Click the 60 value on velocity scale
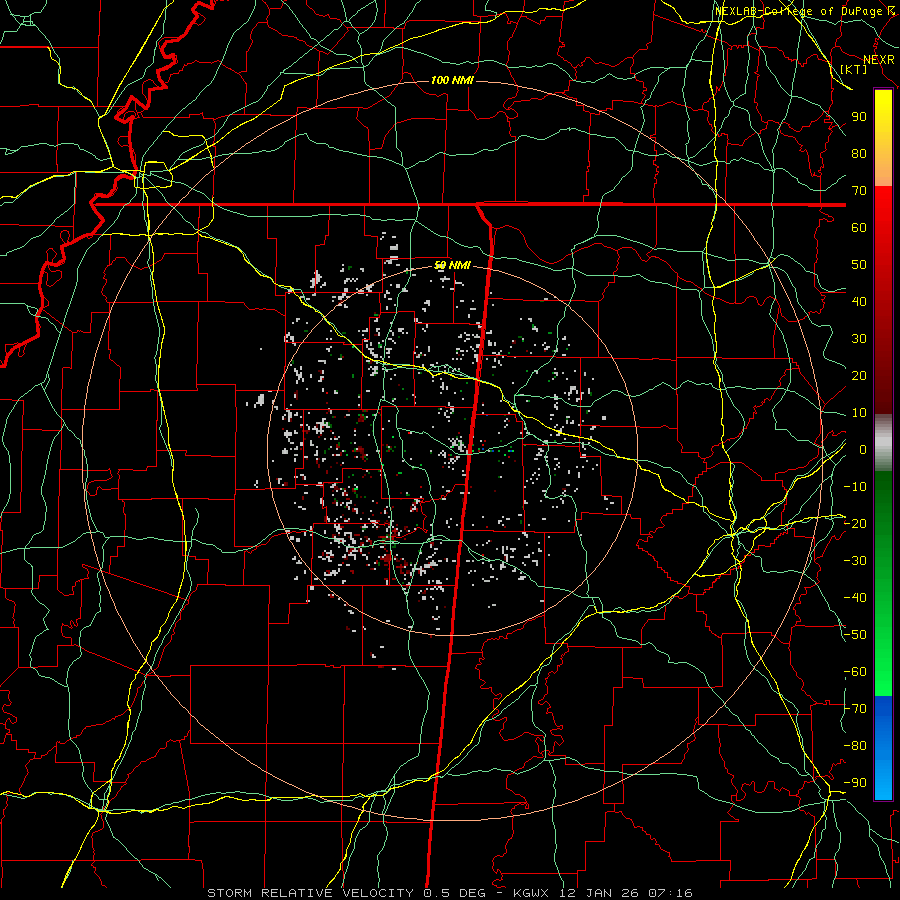The width and height of the screenshot is (900, 900). click(859, 227)
